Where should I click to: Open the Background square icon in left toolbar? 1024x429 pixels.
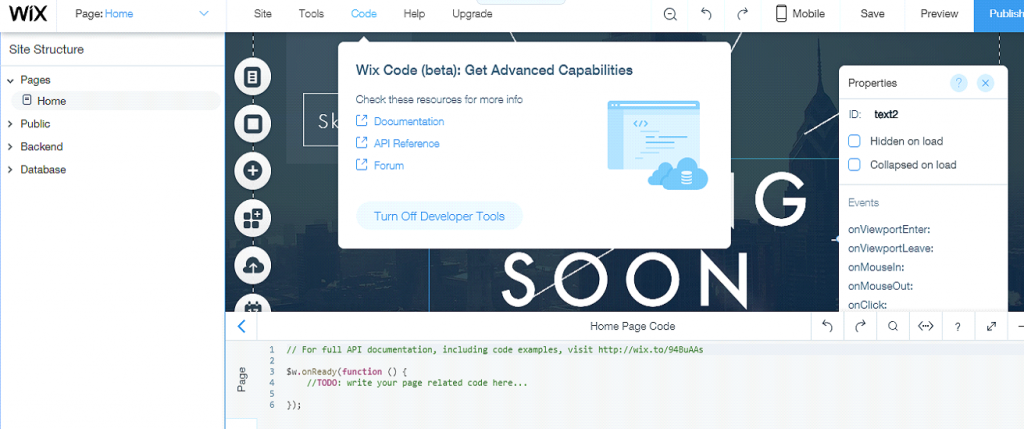pos(252,124)
